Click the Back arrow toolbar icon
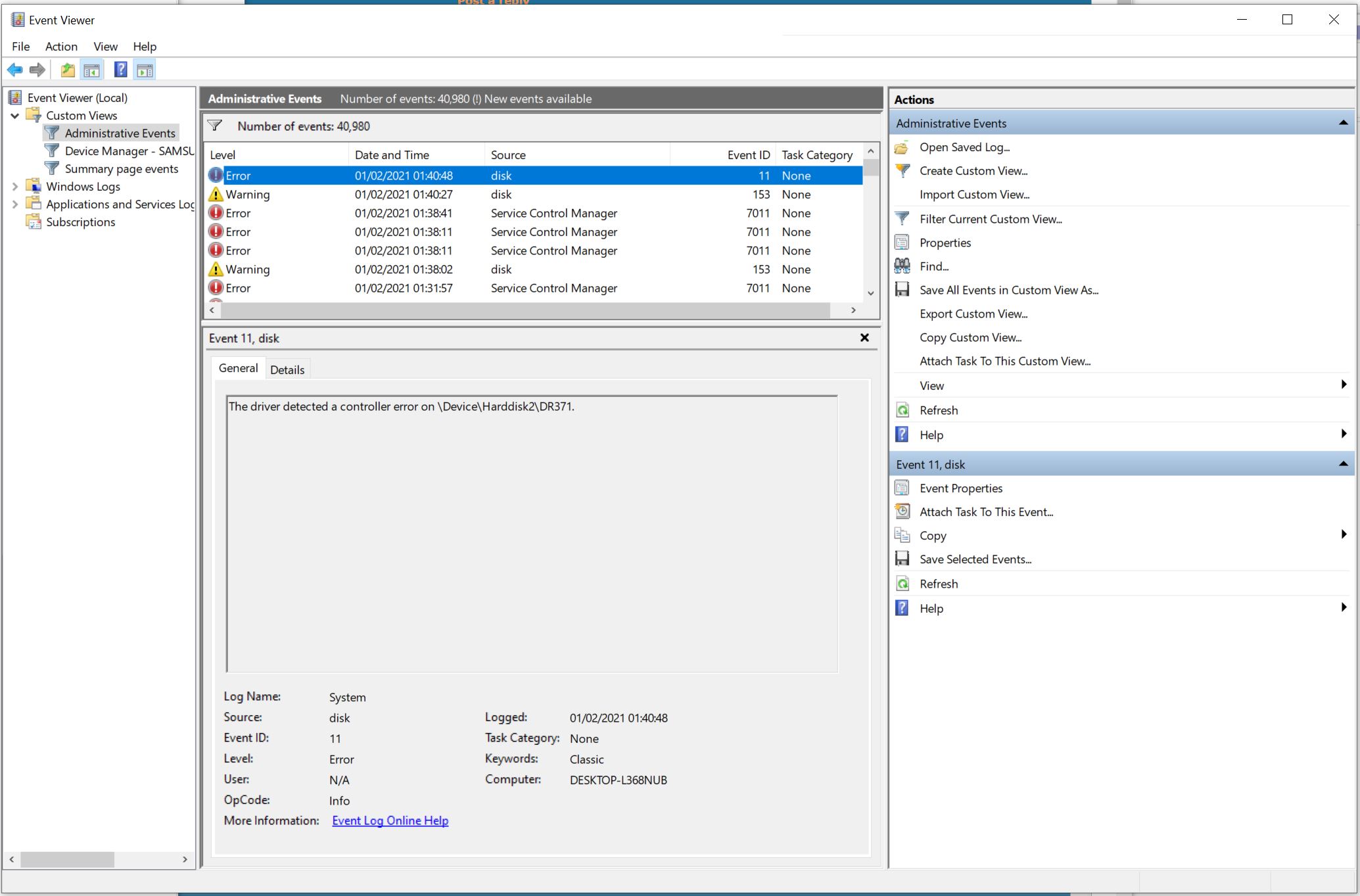Image resolution: width=1360 pixels, height=896 pixels. [x=15, y=70]
